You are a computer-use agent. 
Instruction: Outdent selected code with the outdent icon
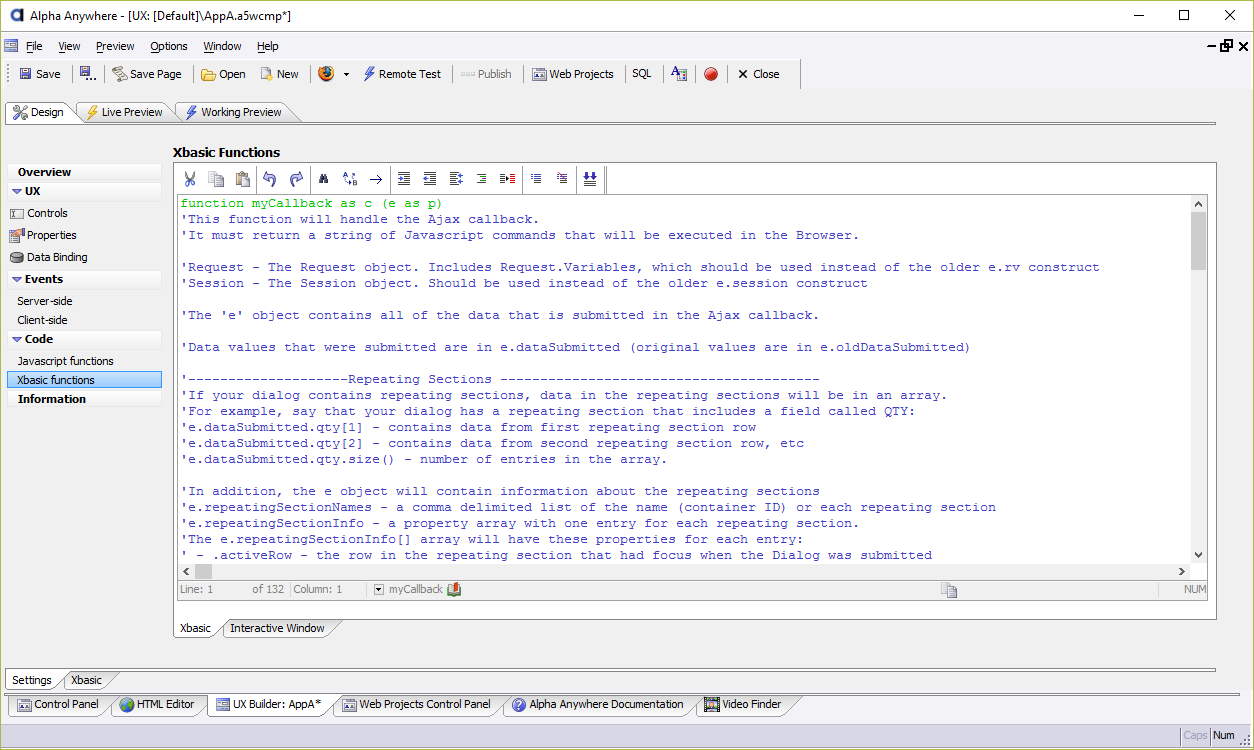coord(430,179)
